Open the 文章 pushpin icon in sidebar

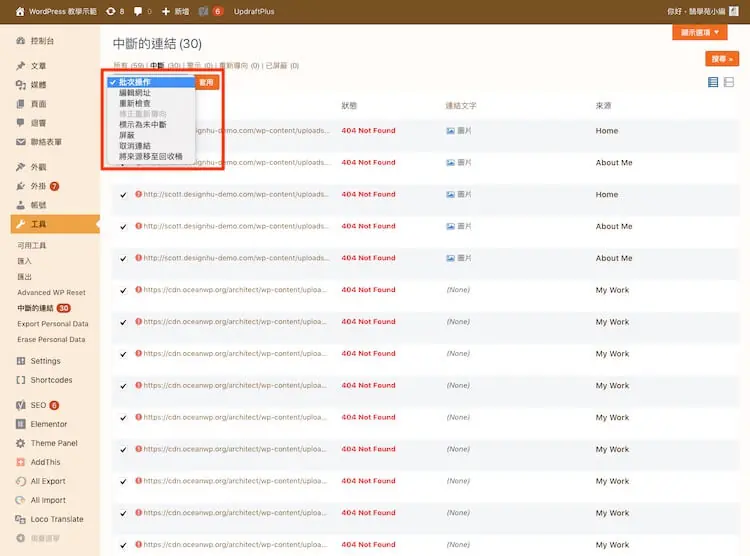pyautogui.click(x=21, y=66)
